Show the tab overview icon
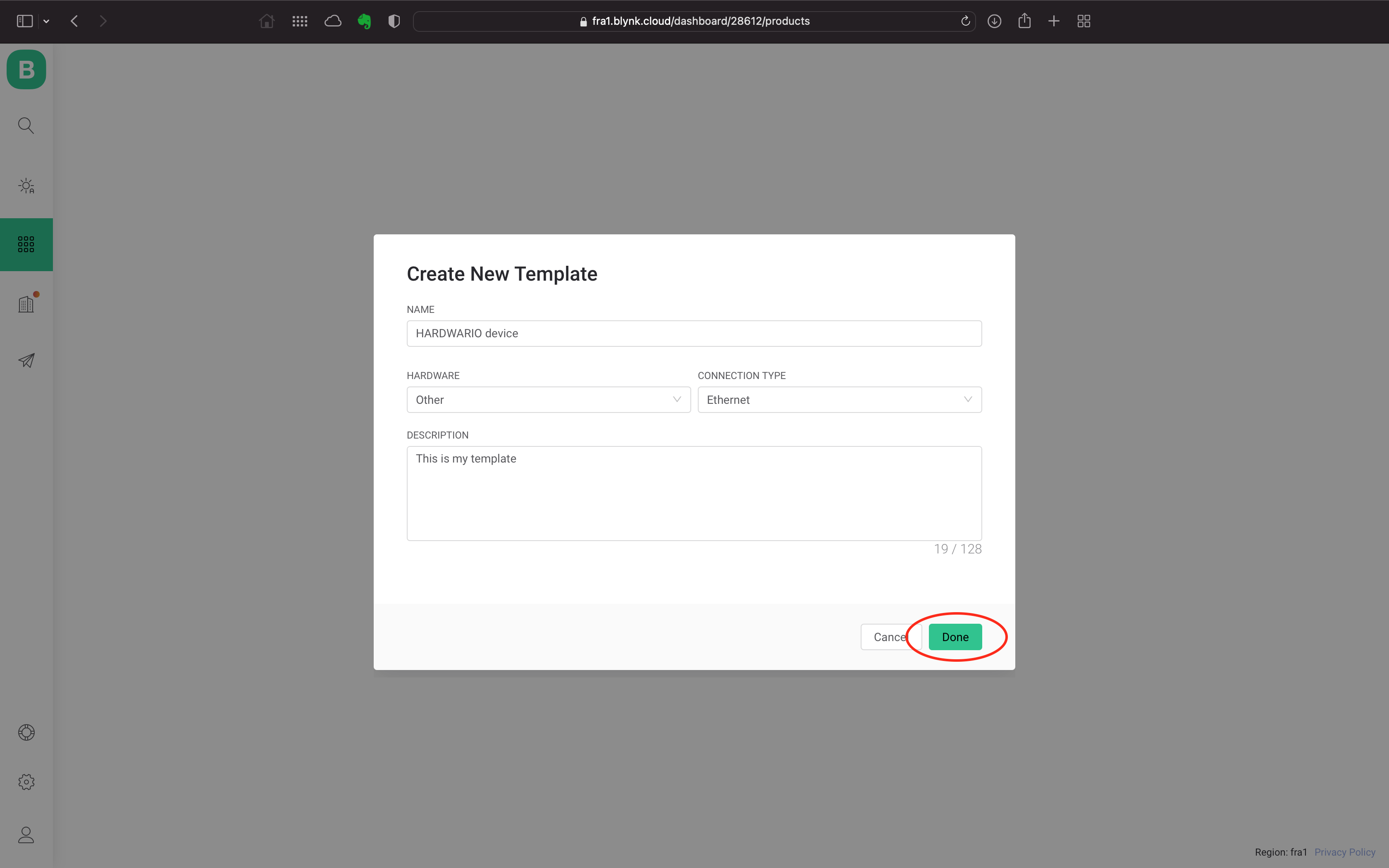Viewport: 1389px width, 868px height. tap(1084, 21)
